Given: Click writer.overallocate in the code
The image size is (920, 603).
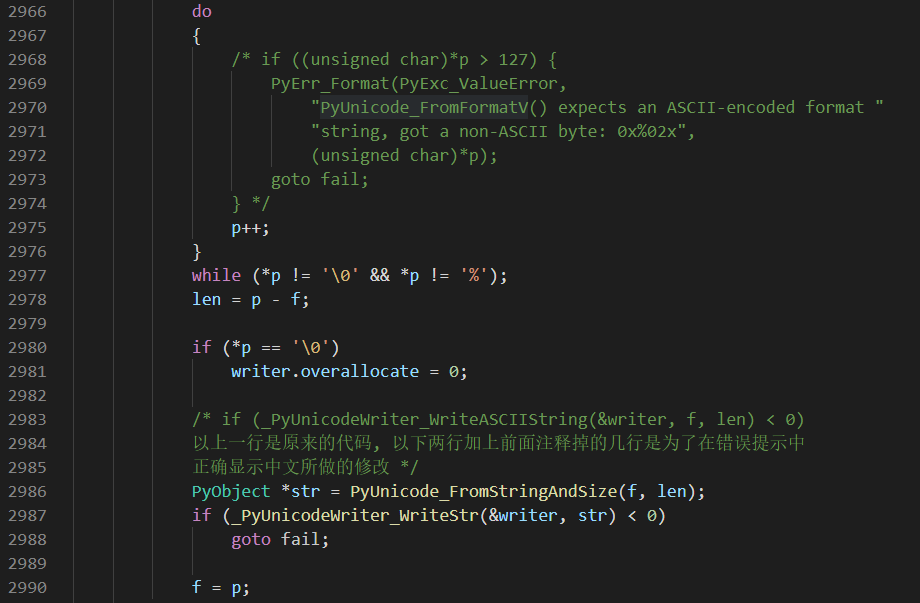Looking at the screenshot, I should pyautogui.click(x=325, y=371).
